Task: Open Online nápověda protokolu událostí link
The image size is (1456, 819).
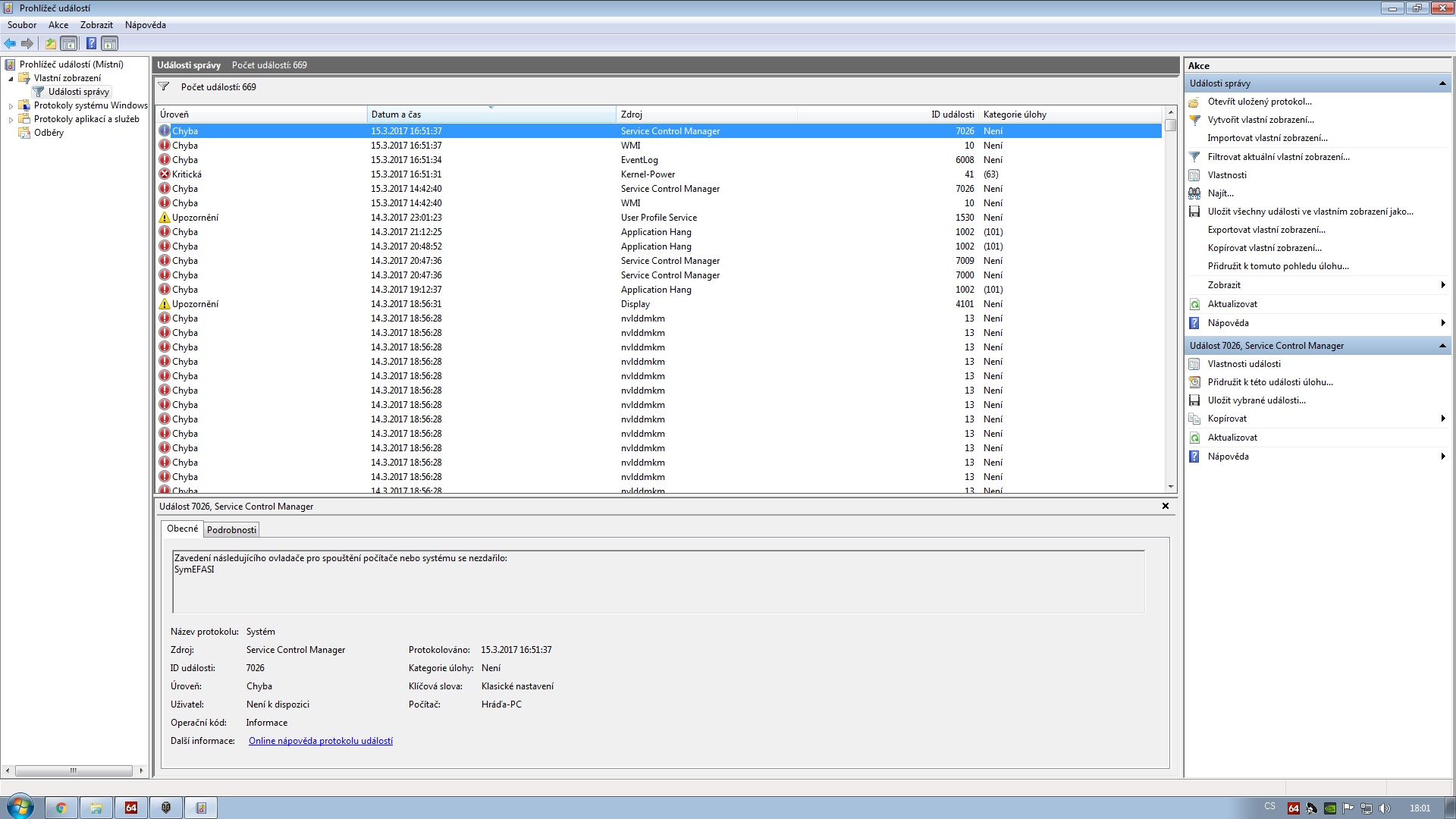Action: tap(320, 741)
